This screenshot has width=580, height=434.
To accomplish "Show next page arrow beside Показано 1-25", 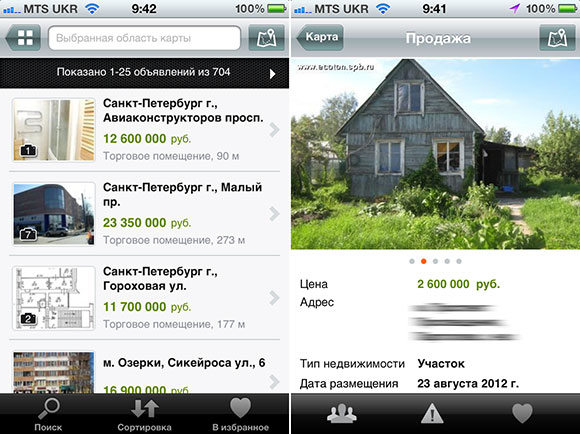I will pos(273,74).
